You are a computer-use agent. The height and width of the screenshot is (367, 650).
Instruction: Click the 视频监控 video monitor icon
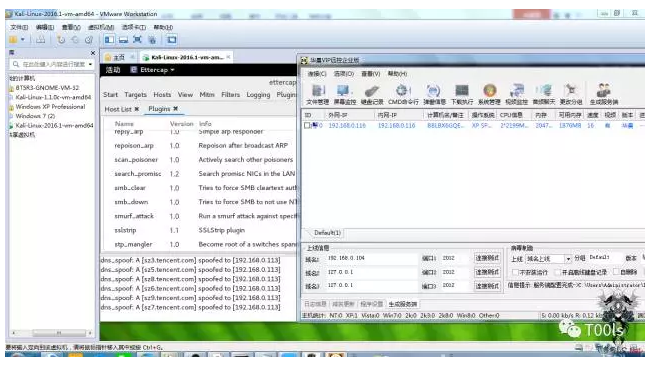coord(517,95)
